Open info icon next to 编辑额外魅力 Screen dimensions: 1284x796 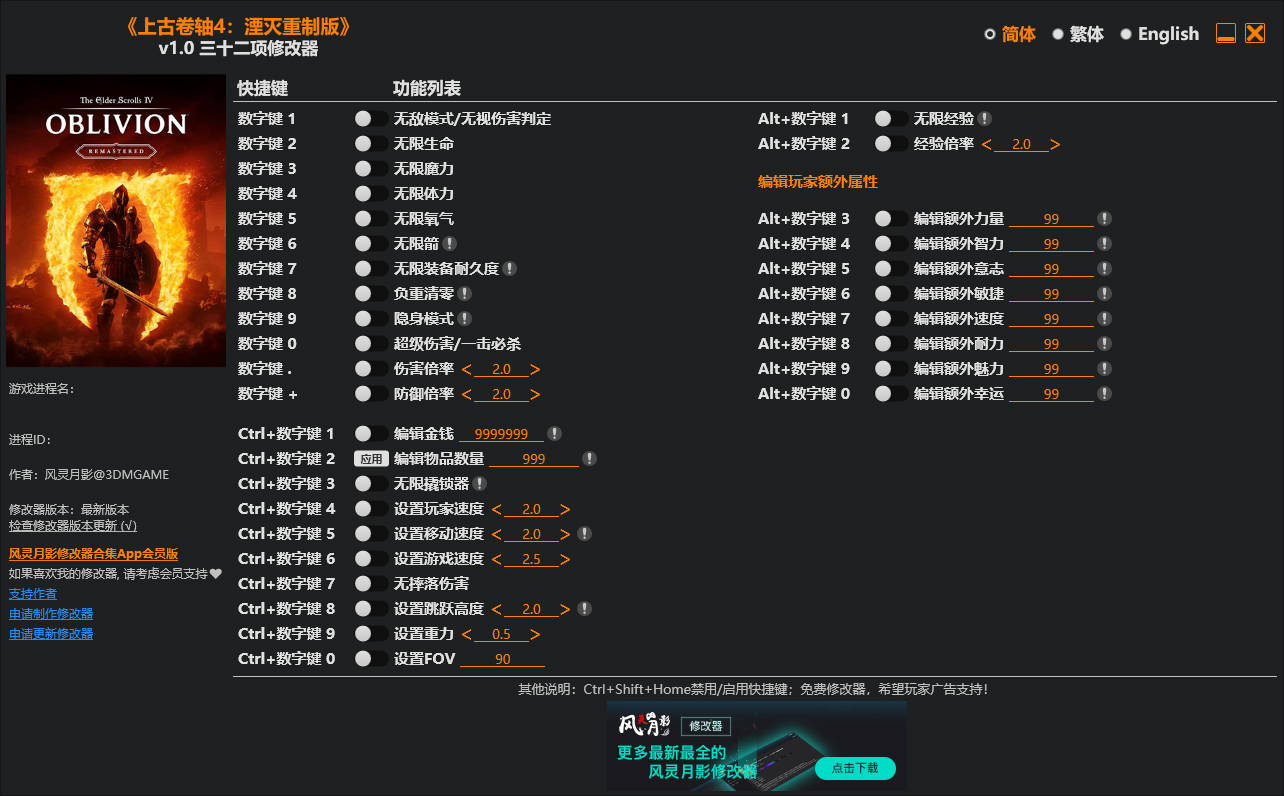tap(1104, 368)
